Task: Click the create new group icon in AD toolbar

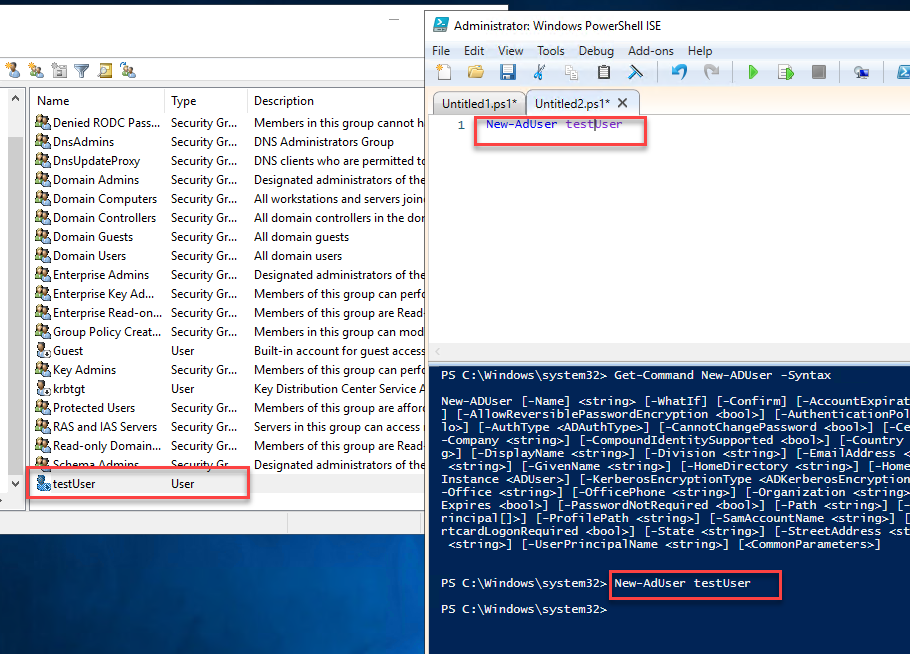Action: [x=36, y=70]
